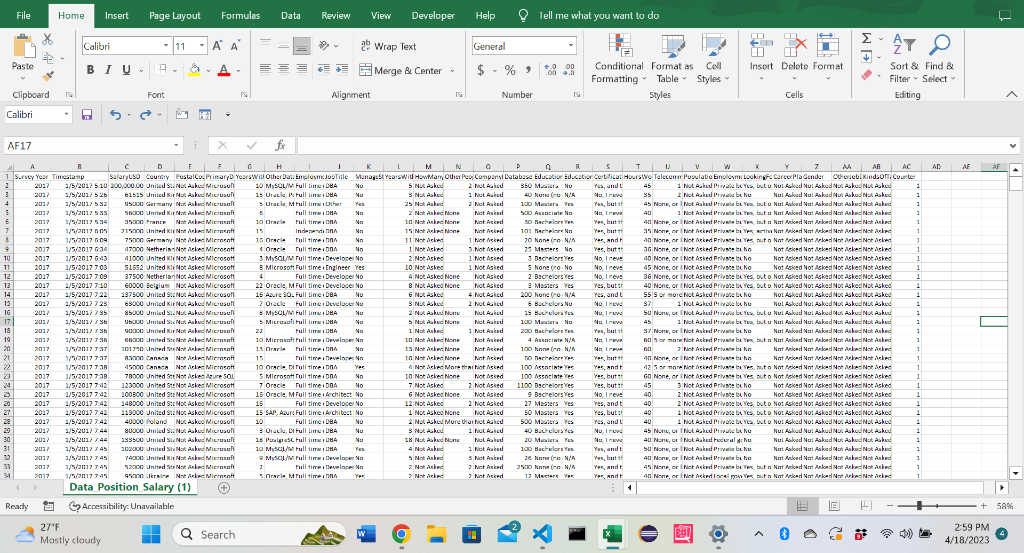Undo last action with quick access arrow
1024x553 pixels.
(115, 115)
